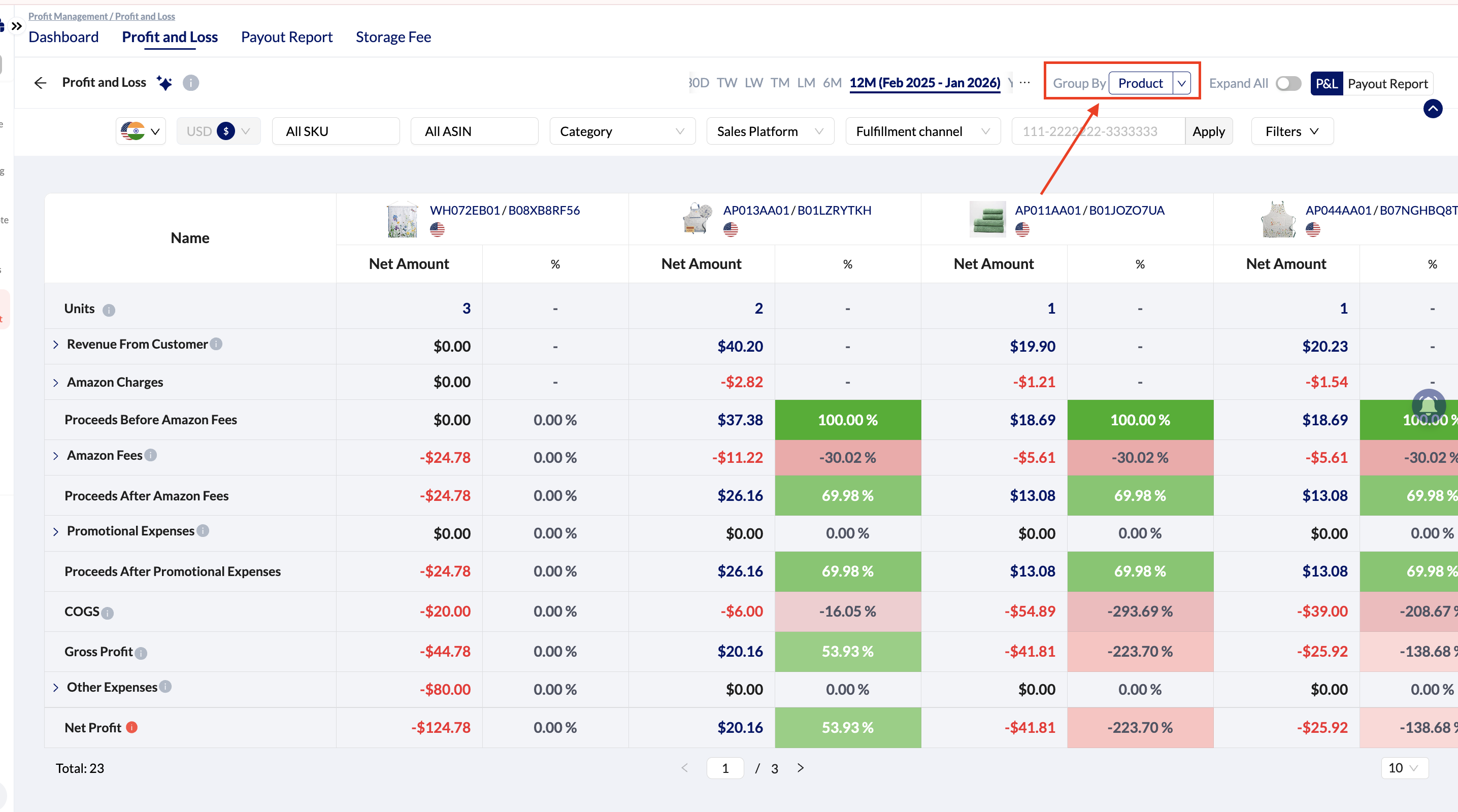This screenshot has width=1458, height=812.
Task: Open the Group By Product dropdown
Action: click(x=1149, y=83)
